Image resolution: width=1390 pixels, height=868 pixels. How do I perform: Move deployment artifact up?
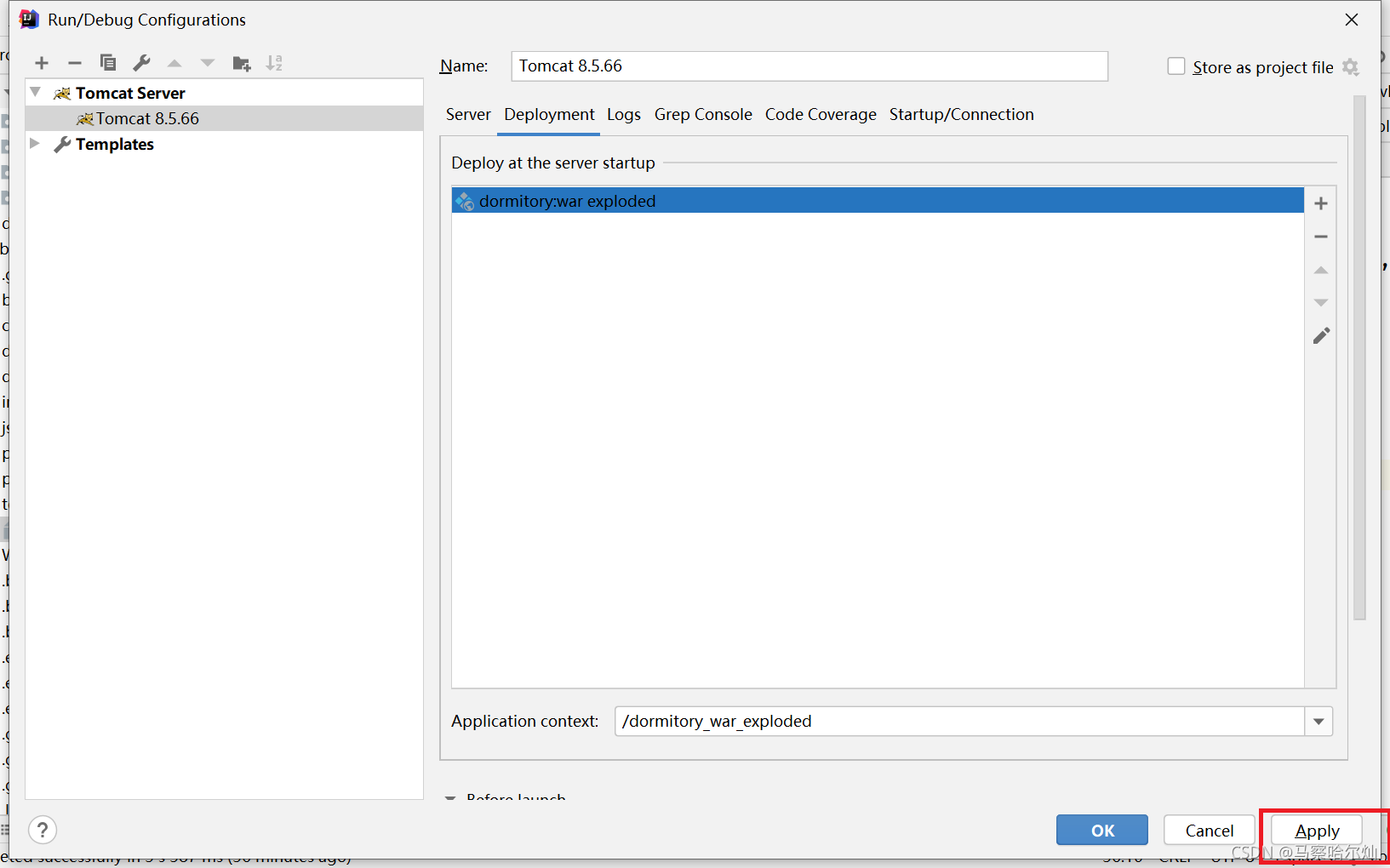point(1321,270)
